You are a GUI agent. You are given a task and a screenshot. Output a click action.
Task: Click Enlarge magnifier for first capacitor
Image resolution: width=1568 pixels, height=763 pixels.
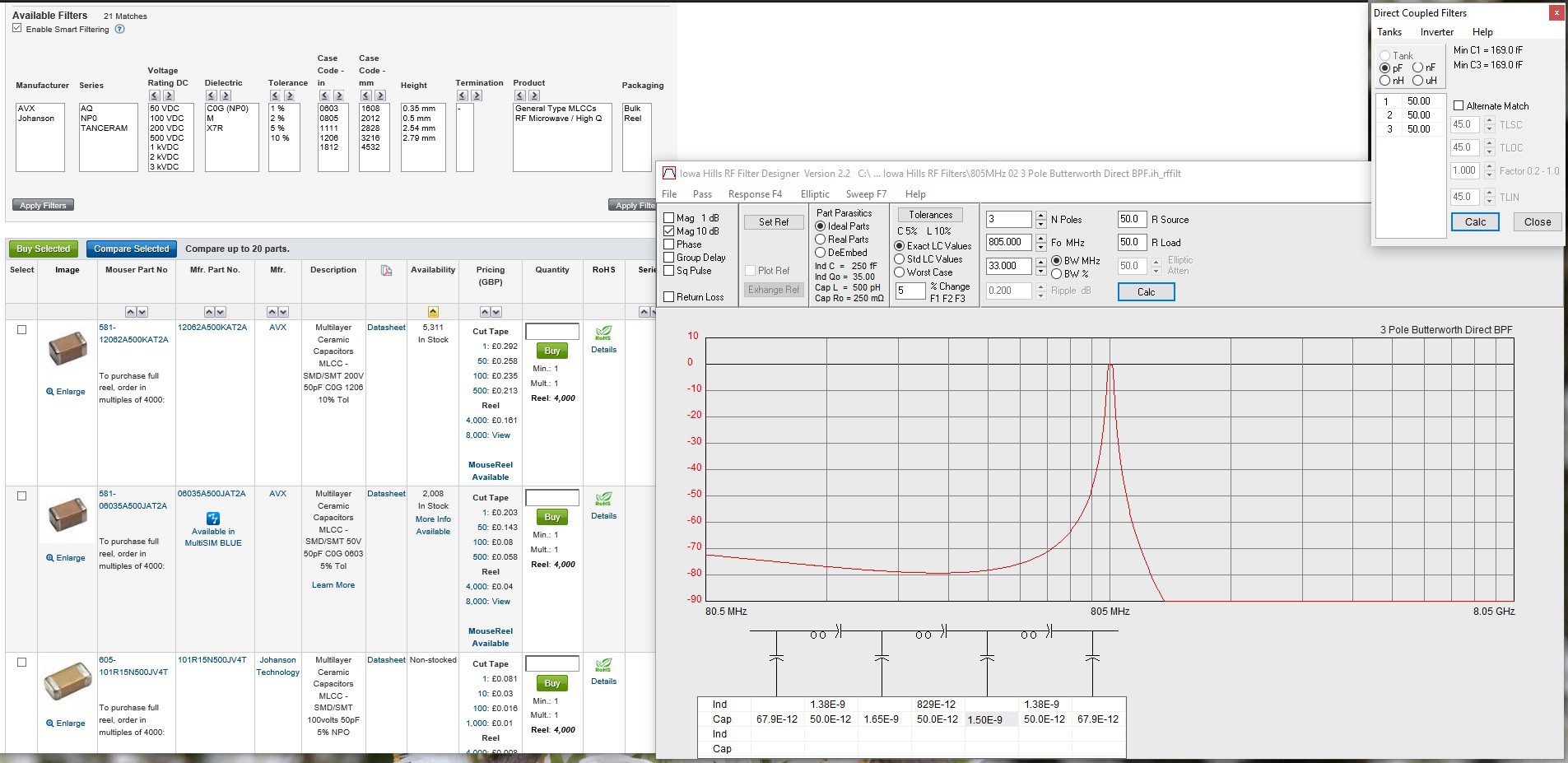tap(50, 392)
